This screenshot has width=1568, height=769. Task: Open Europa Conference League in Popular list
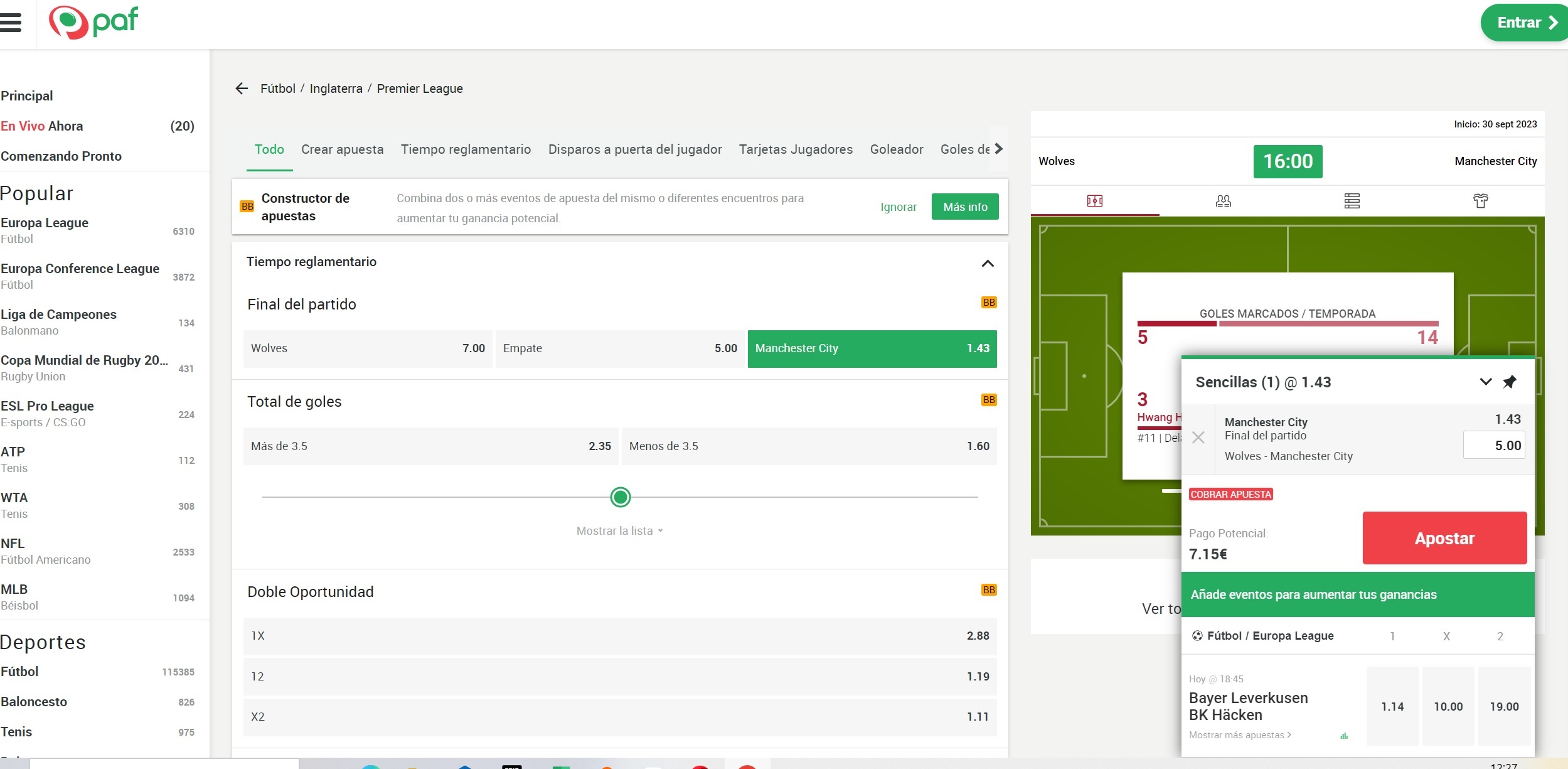click(97, 276)
